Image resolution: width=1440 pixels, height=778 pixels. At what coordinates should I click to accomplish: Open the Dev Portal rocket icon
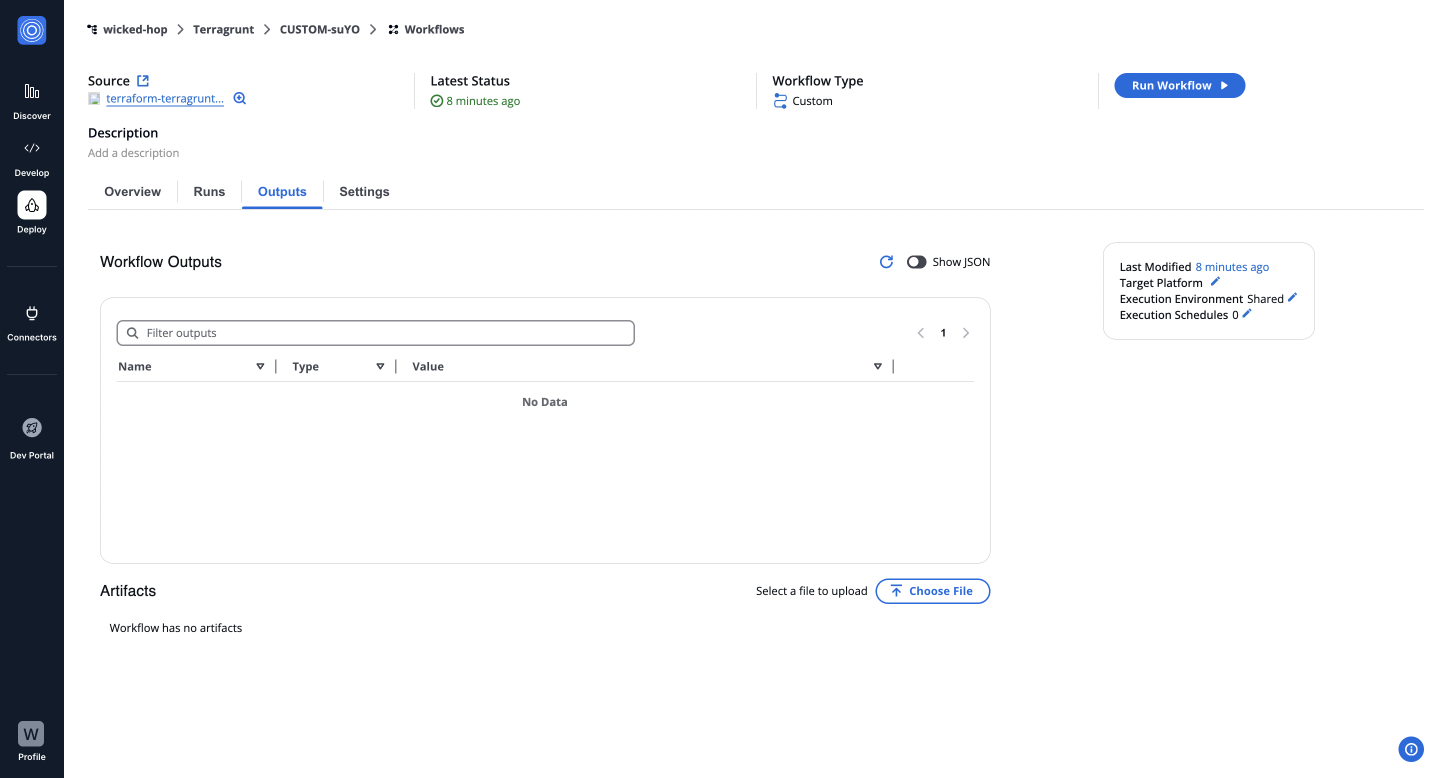coord(31,428)
